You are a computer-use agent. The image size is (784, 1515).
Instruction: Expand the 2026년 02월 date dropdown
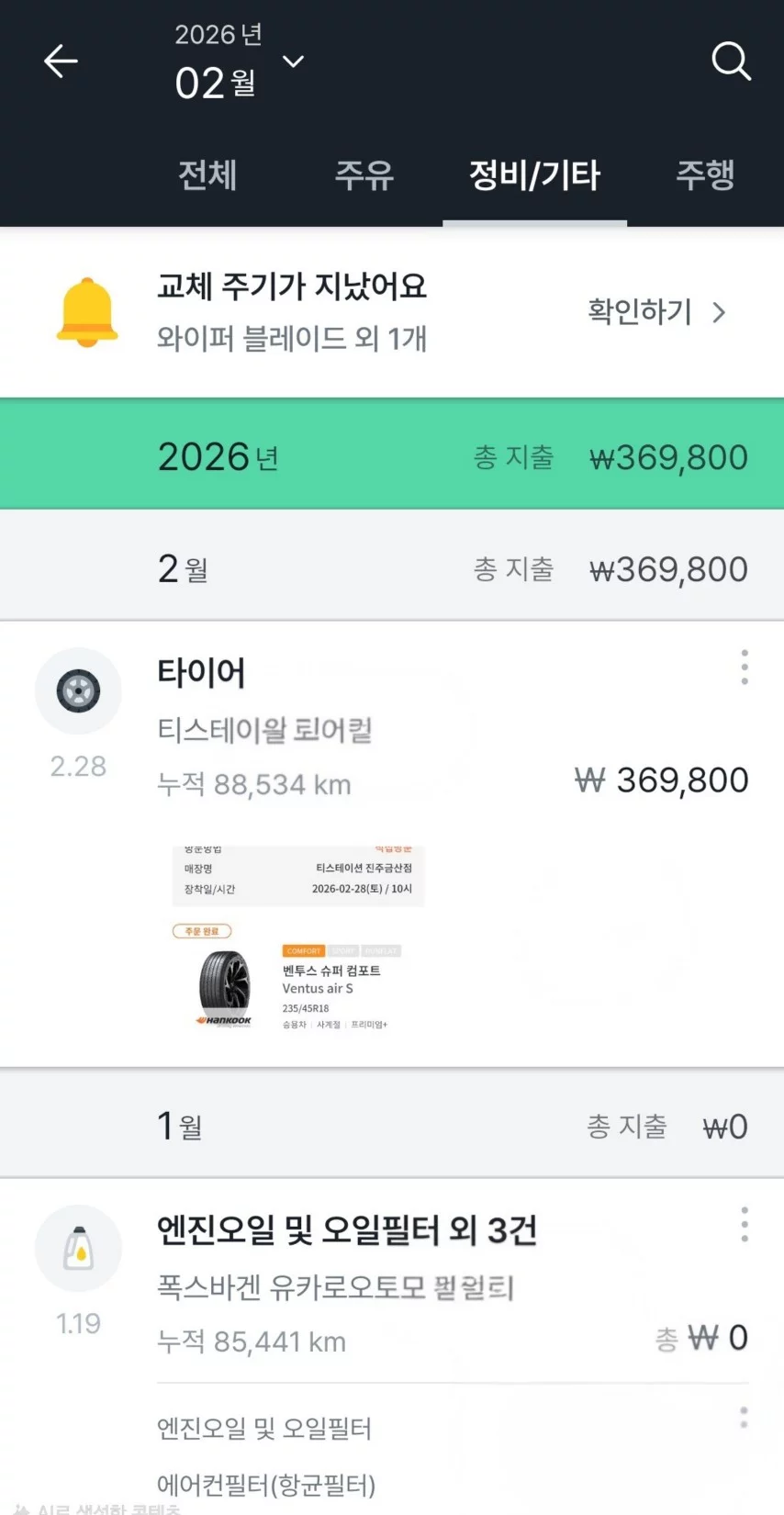point(293,62)
